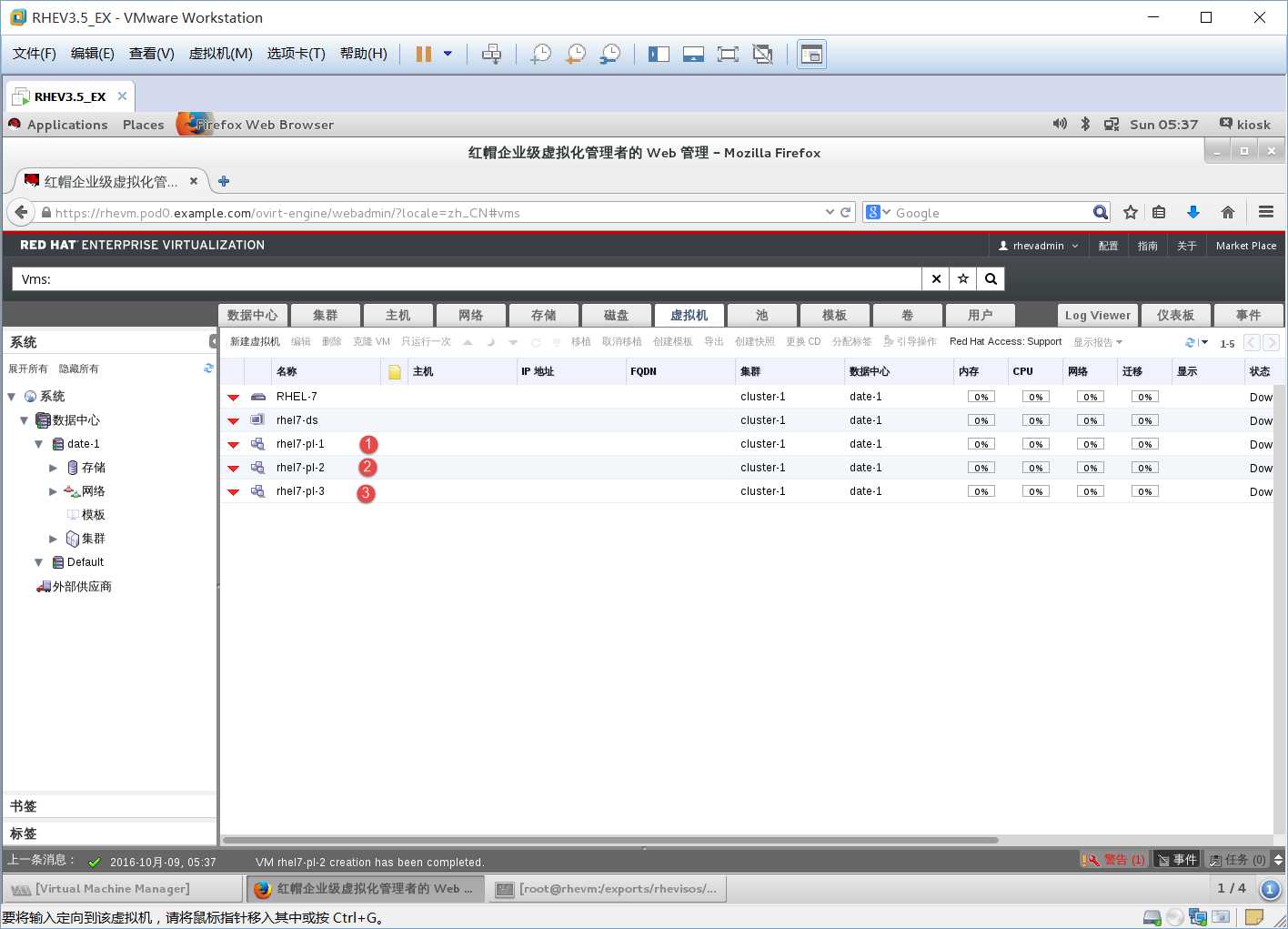1288x929 pixels.
Task: Open Firefox new tab plus button
Action: [x=224, y=181]
